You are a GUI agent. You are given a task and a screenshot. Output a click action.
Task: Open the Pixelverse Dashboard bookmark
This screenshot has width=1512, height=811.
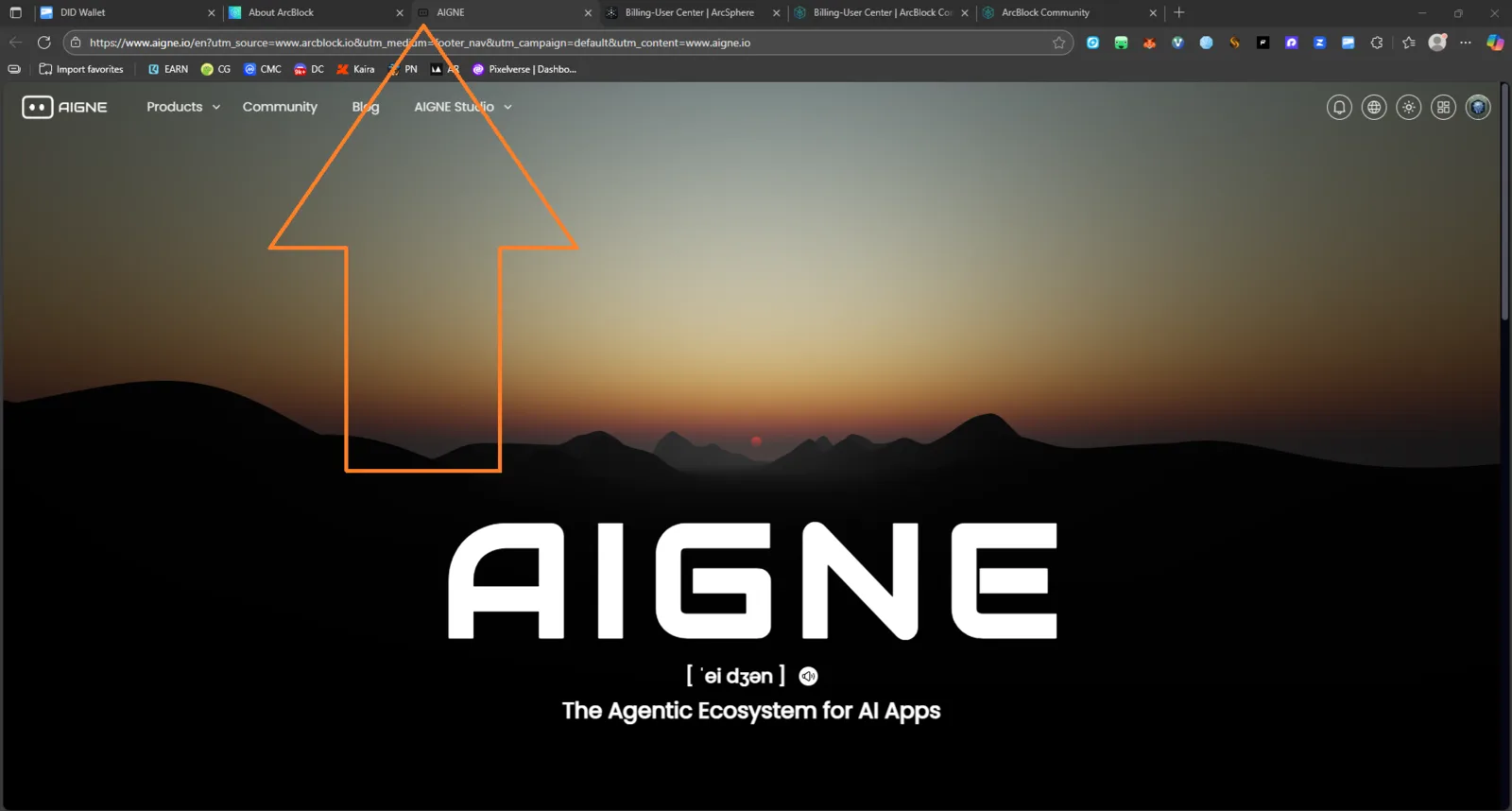(x=524, y=69)
